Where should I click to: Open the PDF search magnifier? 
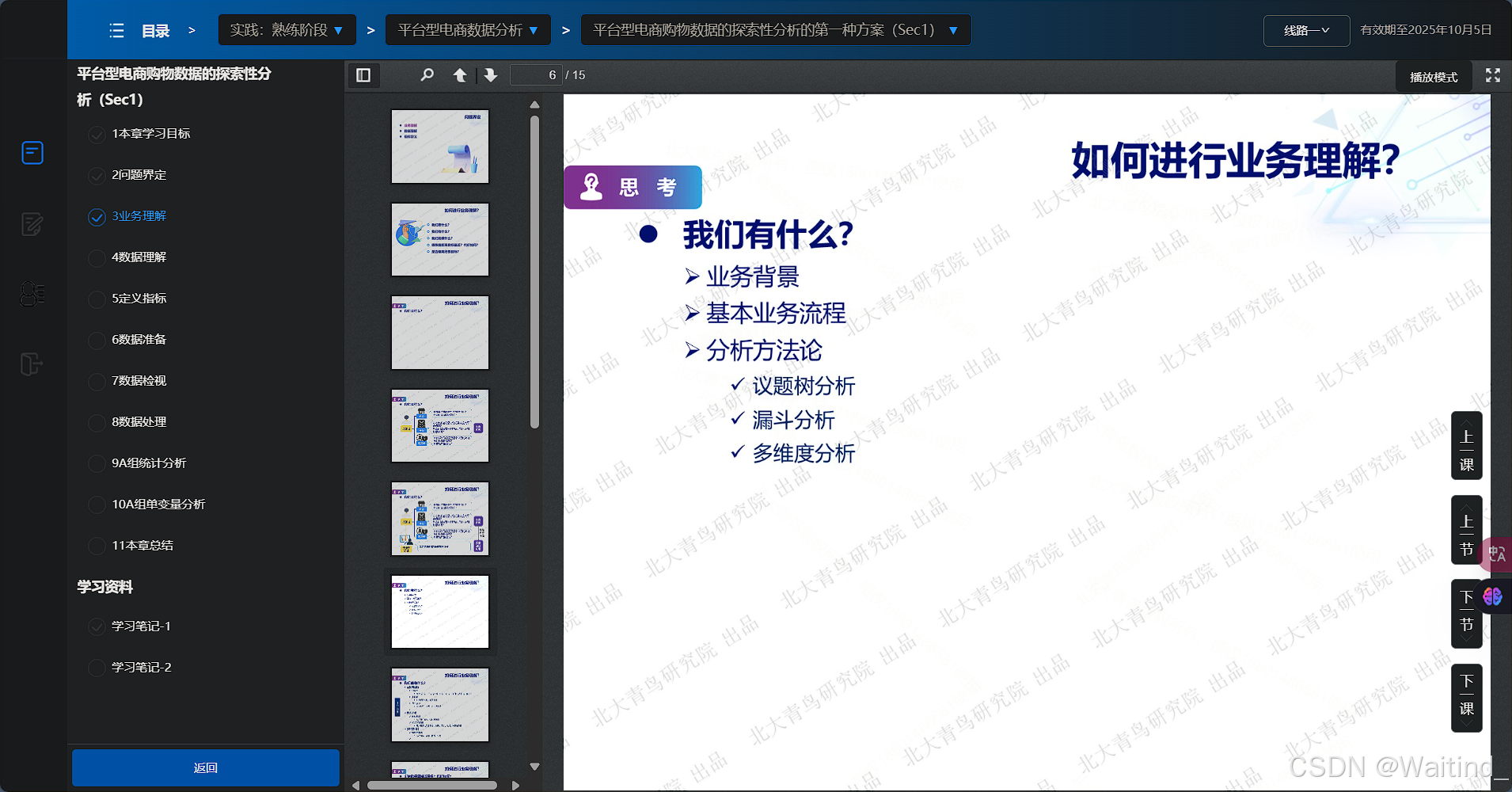click(x=427, y=75)
